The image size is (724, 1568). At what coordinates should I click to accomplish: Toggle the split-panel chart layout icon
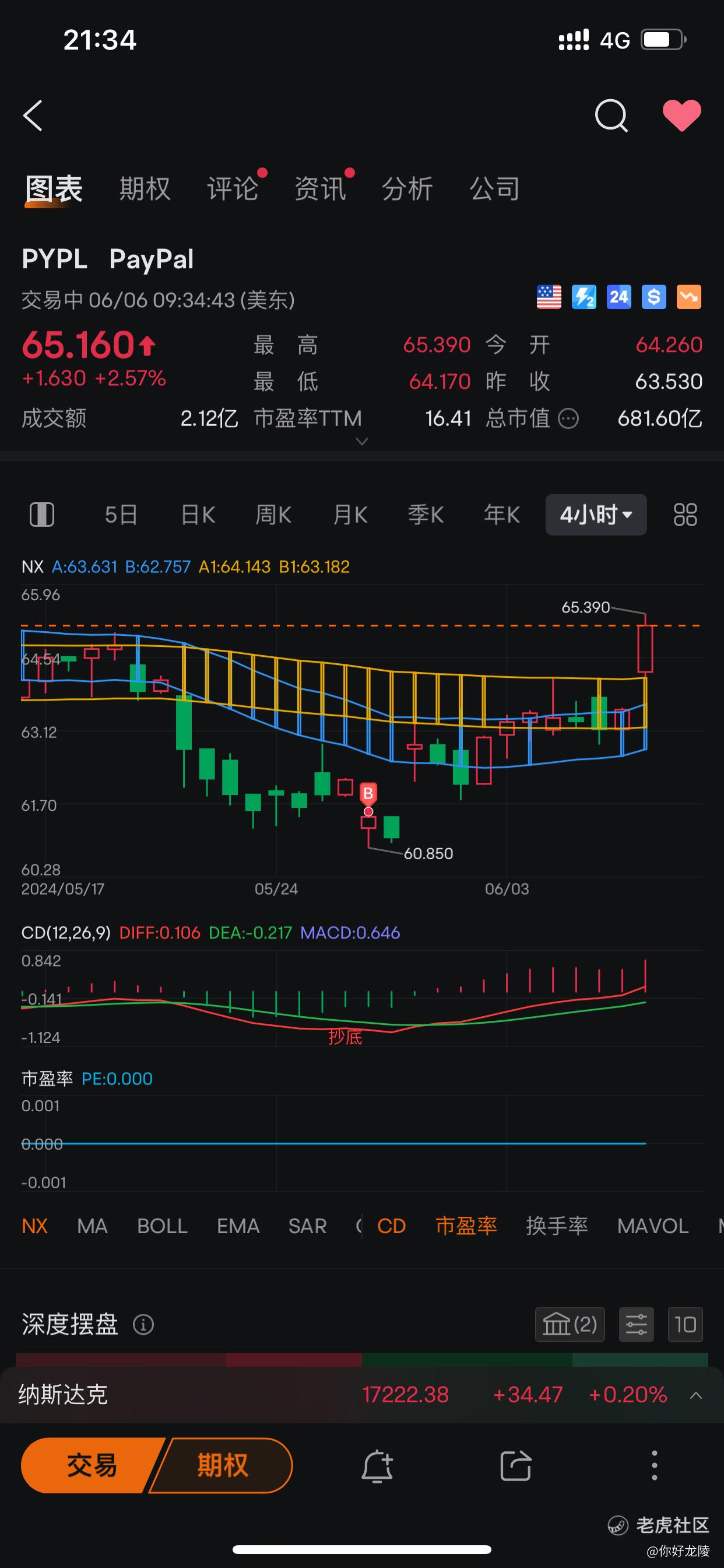[x=42, y=514]
